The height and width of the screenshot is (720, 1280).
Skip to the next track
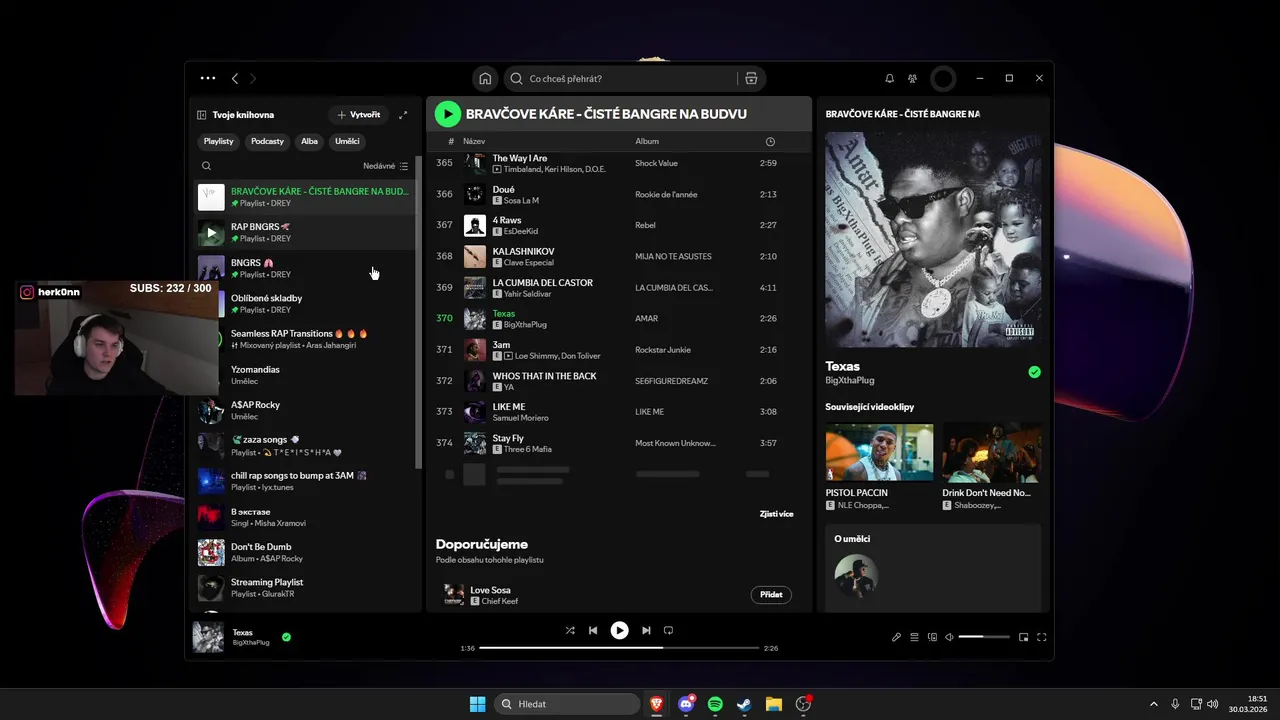[x=646, y=630]
